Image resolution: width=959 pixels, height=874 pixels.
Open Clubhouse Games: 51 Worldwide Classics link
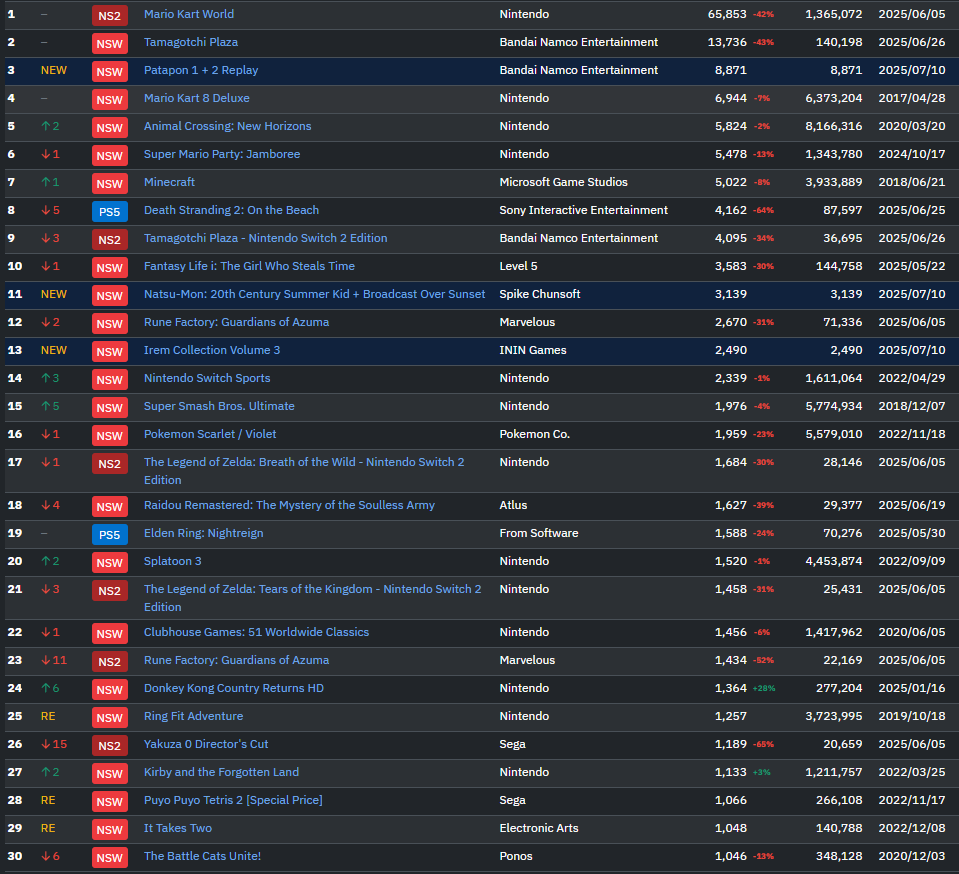click(x=256, y=632)
